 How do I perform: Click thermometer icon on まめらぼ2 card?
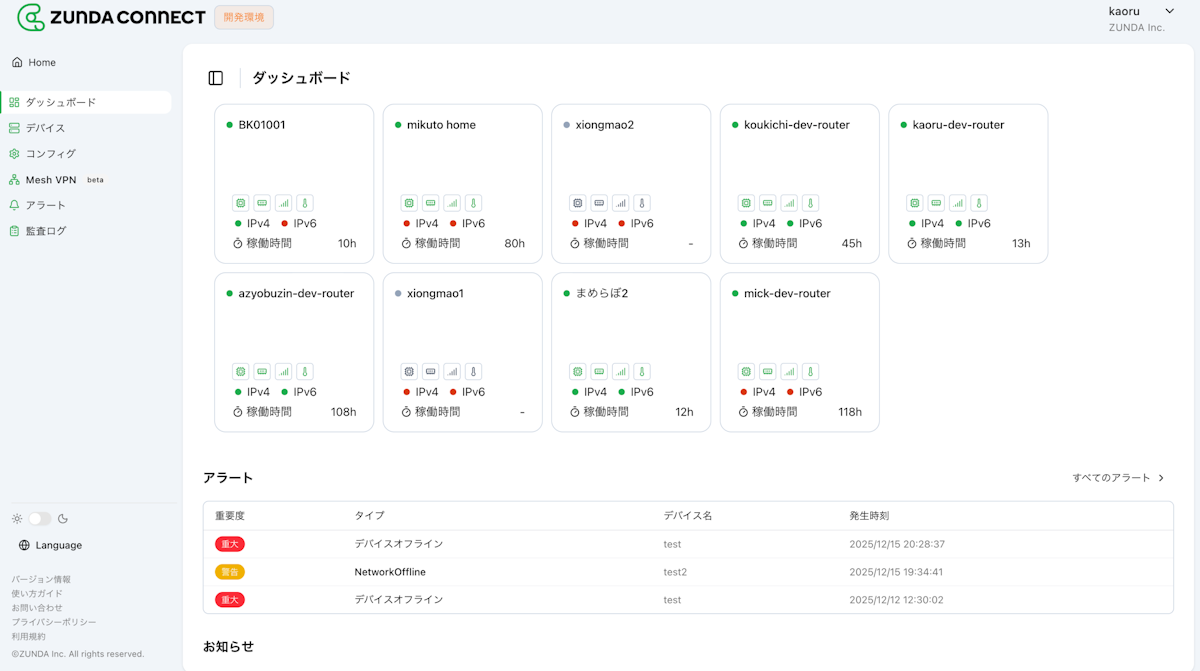[642, 372]
